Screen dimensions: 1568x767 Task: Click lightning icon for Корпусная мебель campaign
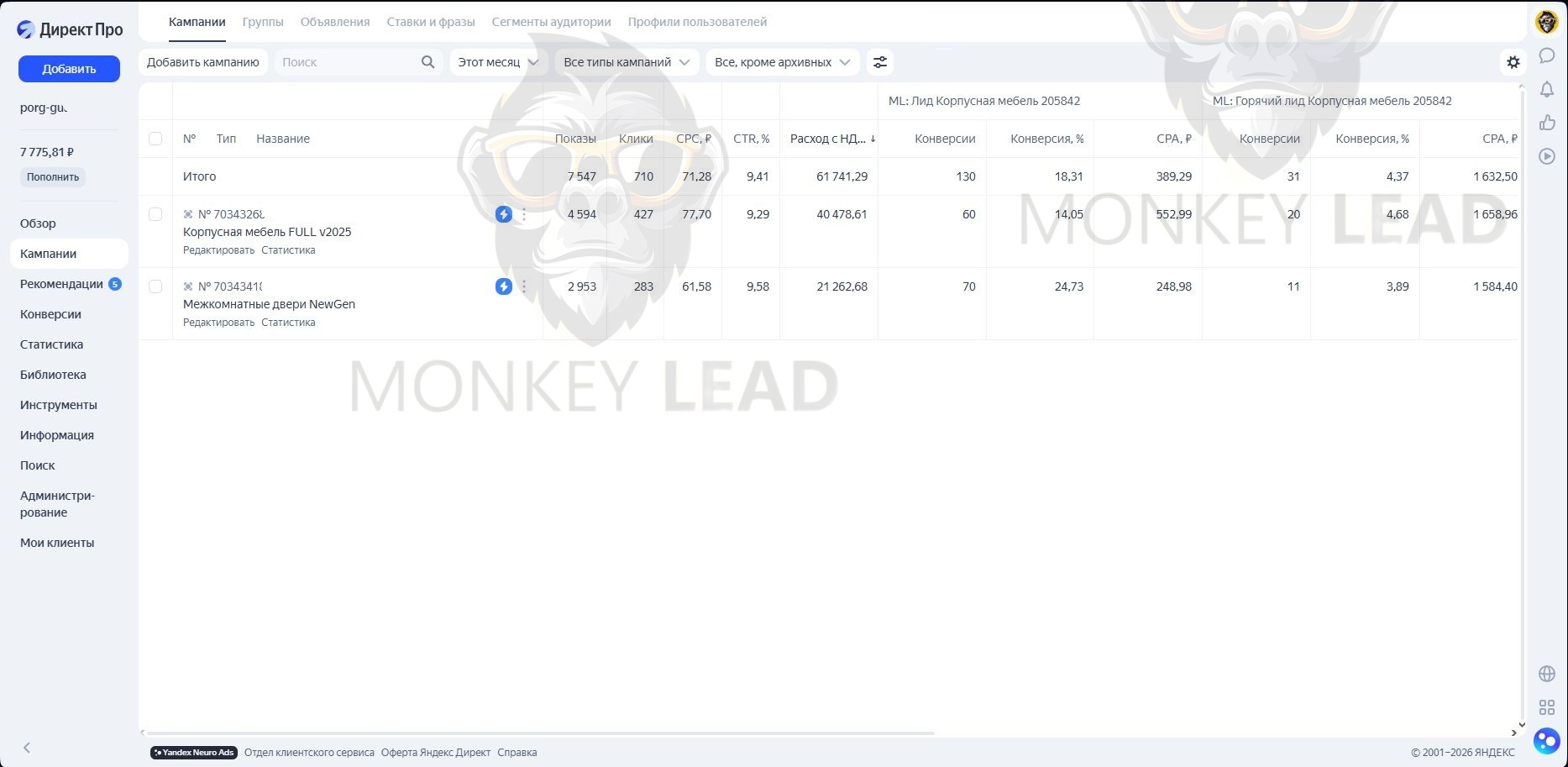(x=503, y=214)
